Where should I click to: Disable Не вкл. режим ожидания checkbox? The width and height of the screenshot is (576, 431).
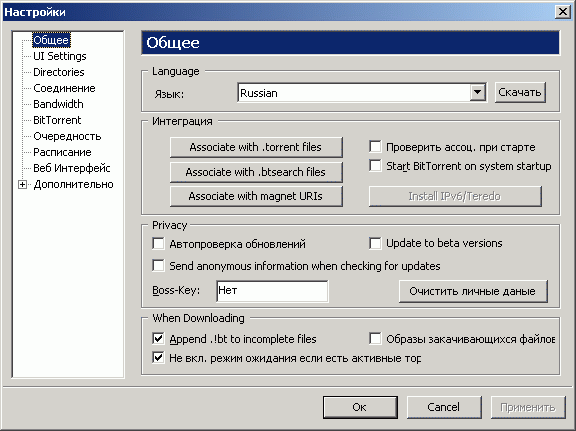tap(158, 357)
